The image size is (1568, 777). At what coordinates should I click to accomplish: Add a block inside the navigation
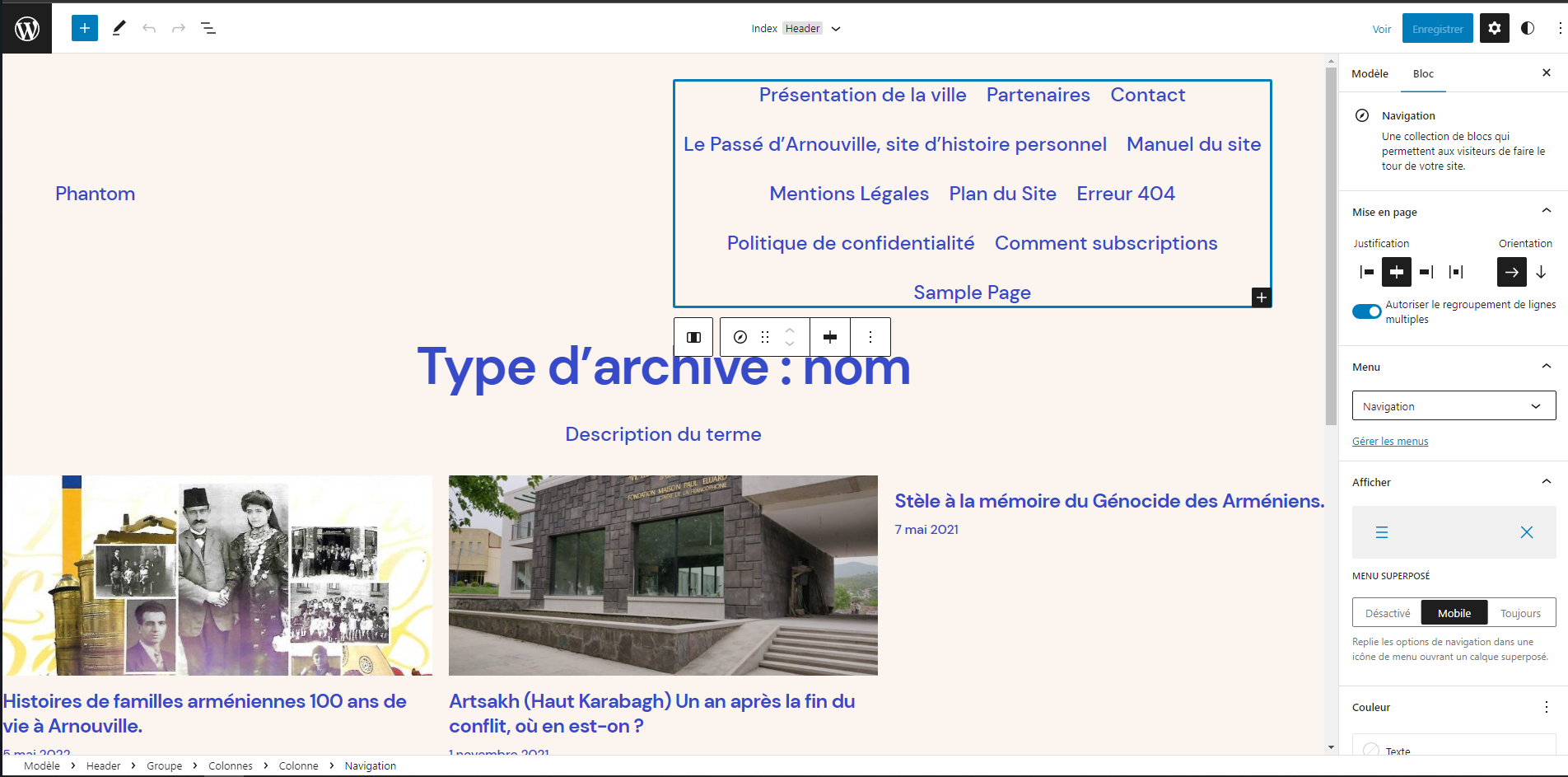(1262, 297)
